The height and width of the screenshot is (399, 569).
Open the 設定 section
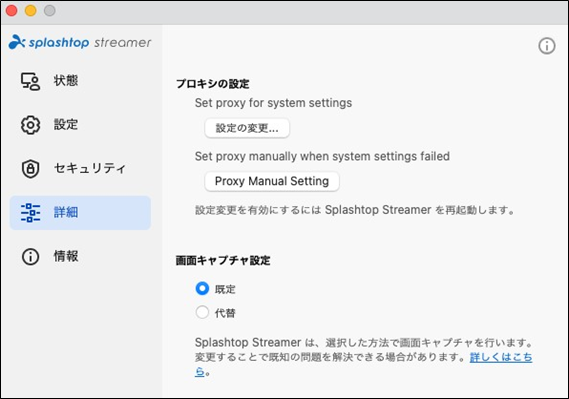pos(80,125)
